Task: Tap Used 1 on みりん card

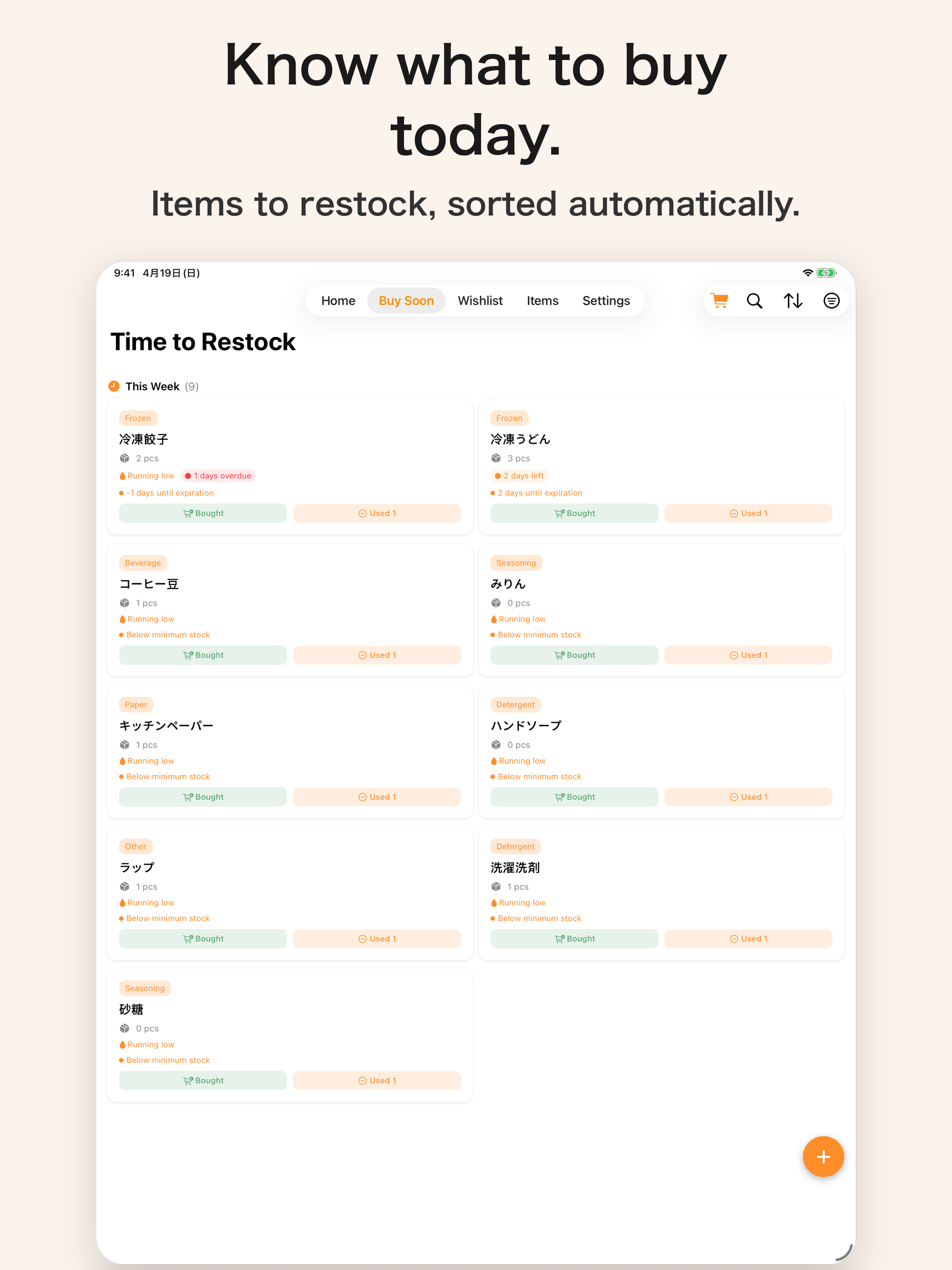Action: pos(748,655)
